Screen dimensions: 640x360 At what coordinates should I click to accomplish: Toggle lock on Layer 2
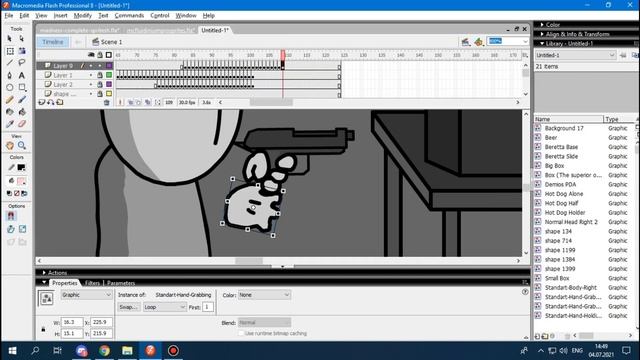point(100,84)
